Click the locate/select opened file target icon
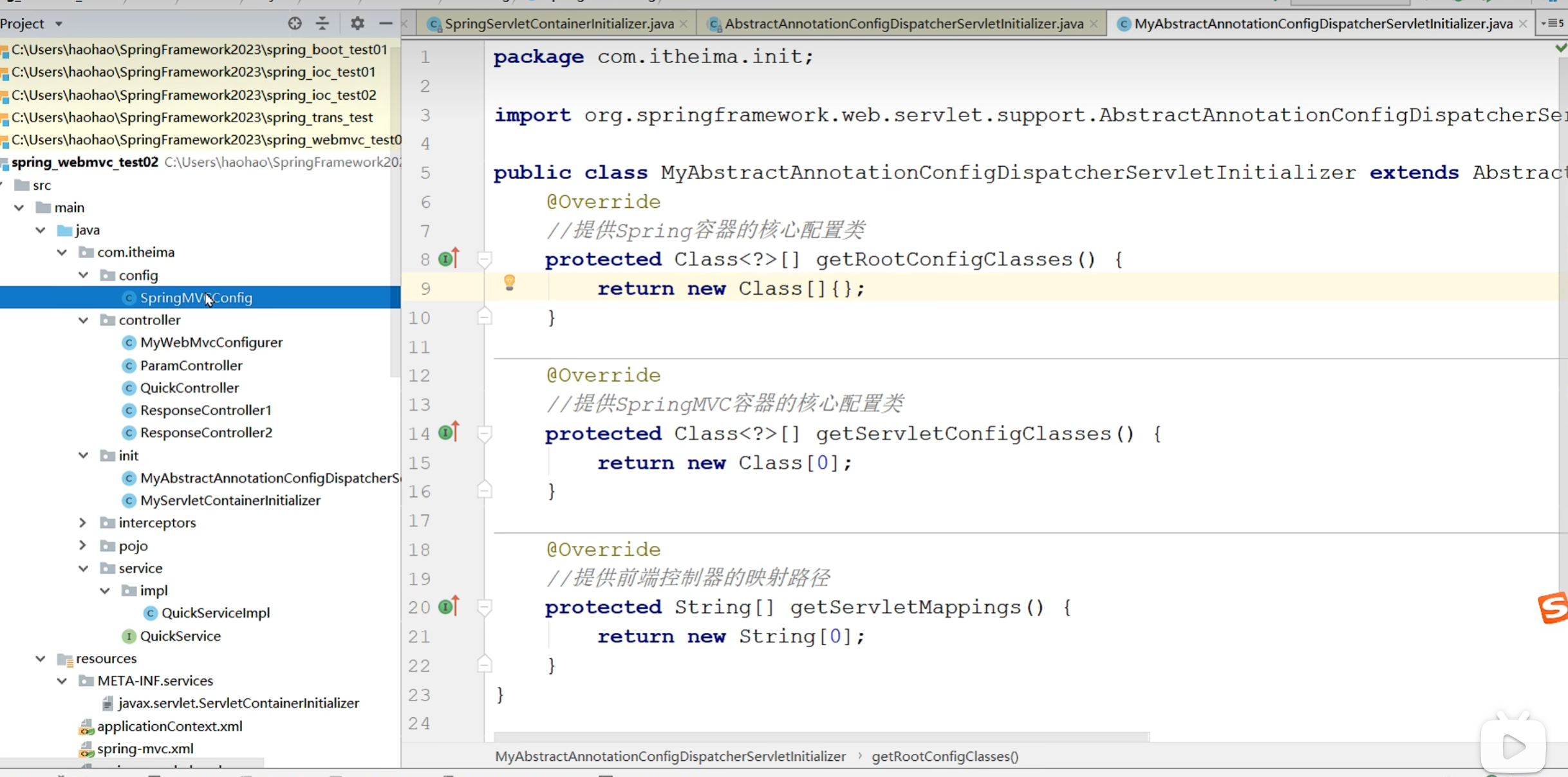 coord(294,24)
